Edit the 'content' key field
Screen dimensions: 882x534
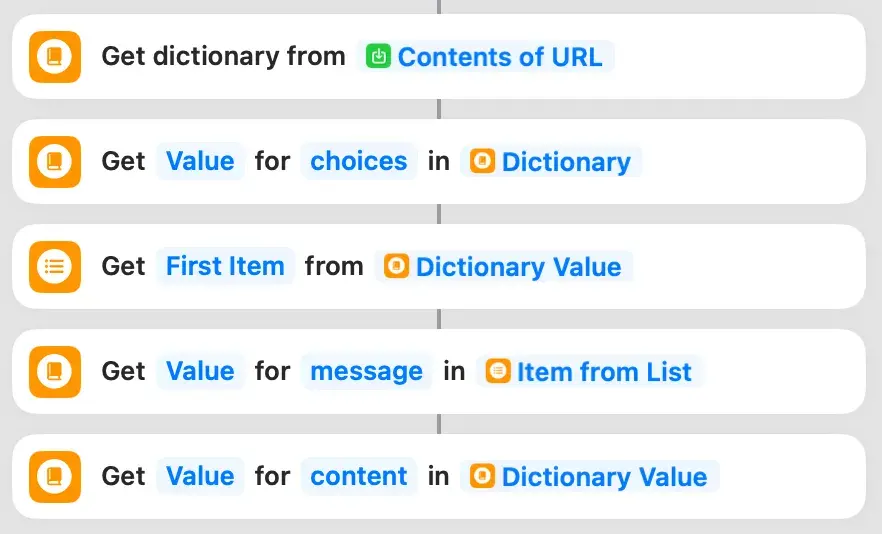coord(359,476)
